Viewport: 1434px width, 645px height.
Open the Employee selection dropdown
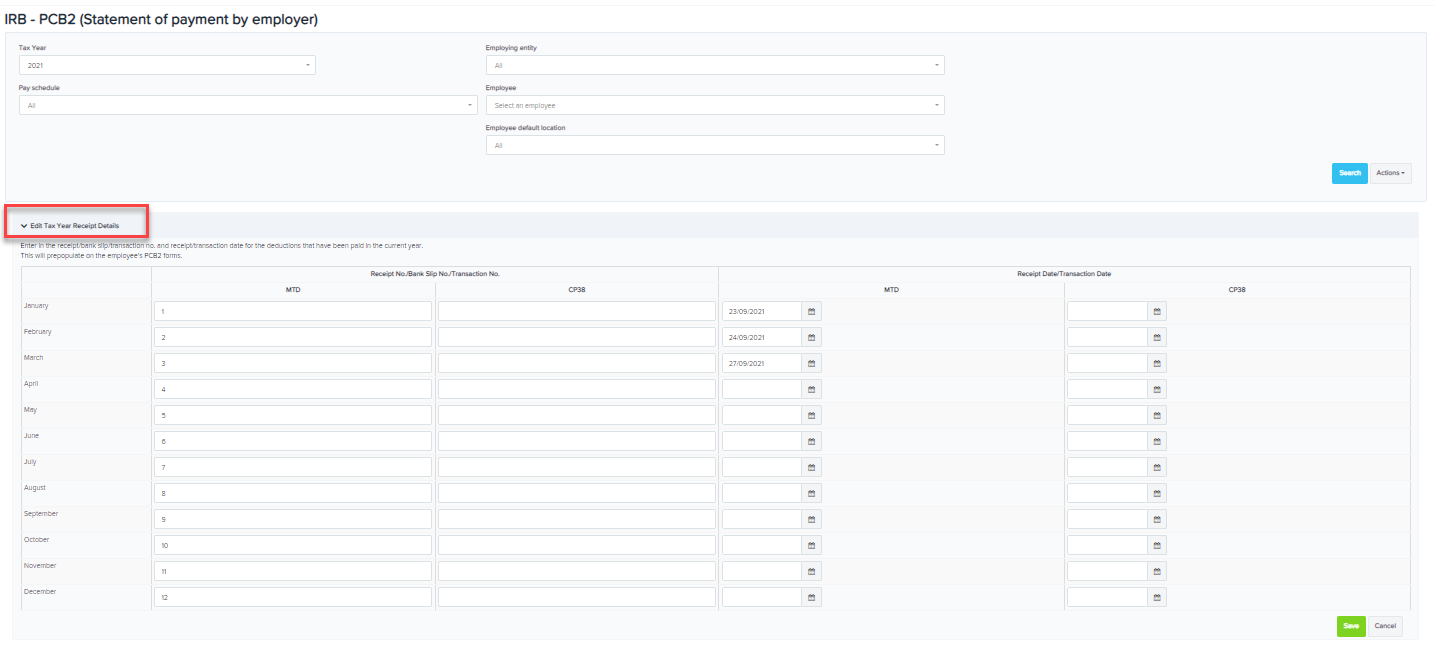[714, 104]
